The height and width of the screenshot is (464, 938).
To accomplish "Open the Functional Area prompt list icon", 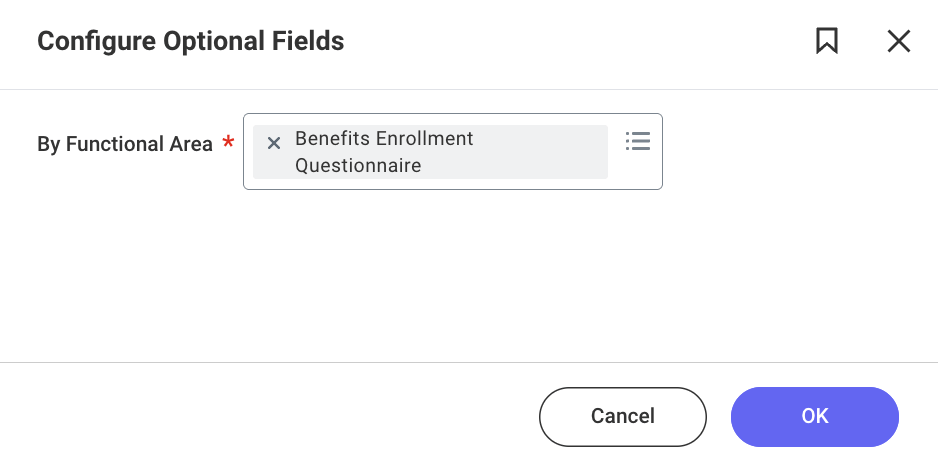I will tap(638, 141).
